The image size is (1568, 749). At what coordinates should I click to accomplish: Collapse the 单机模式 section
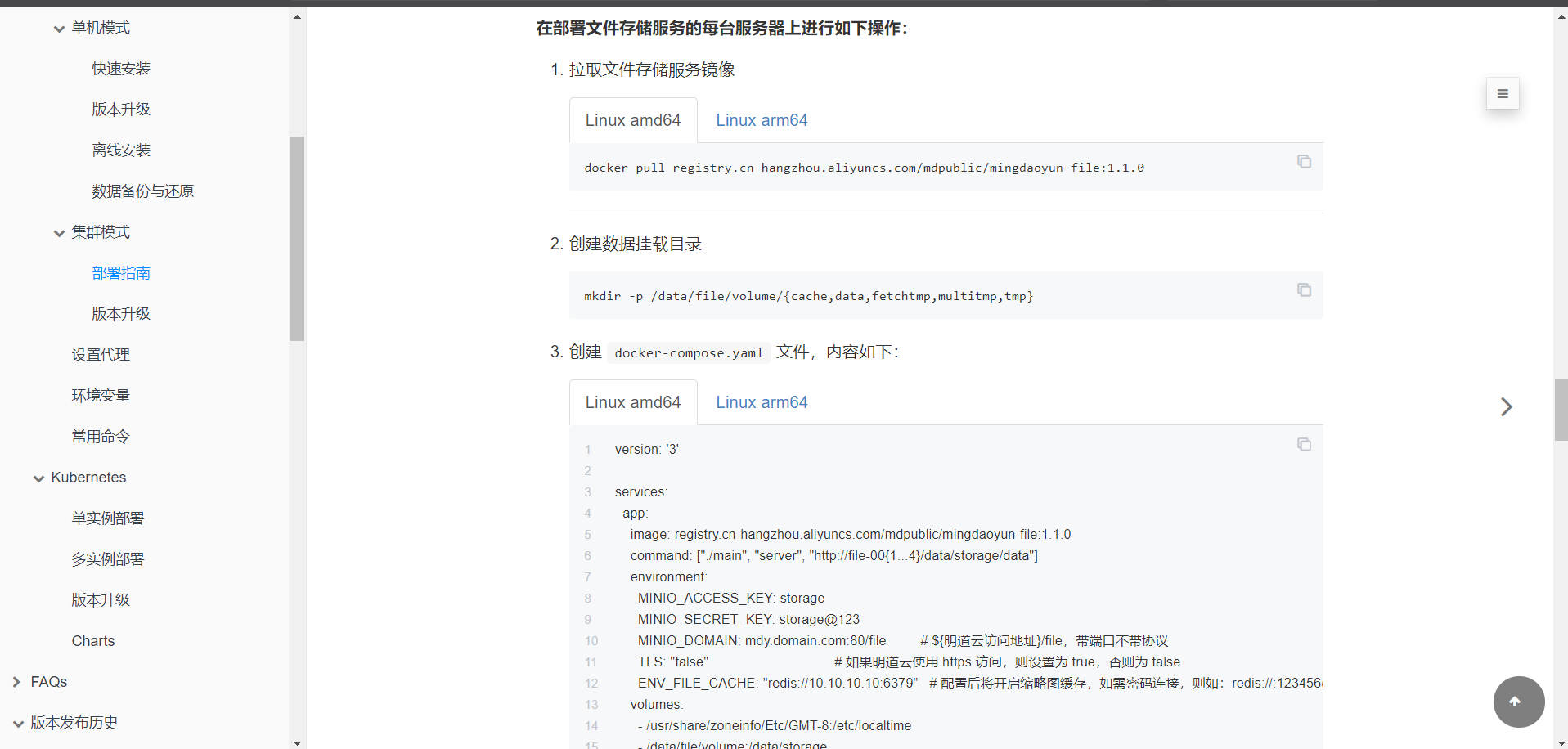[59, 29]
